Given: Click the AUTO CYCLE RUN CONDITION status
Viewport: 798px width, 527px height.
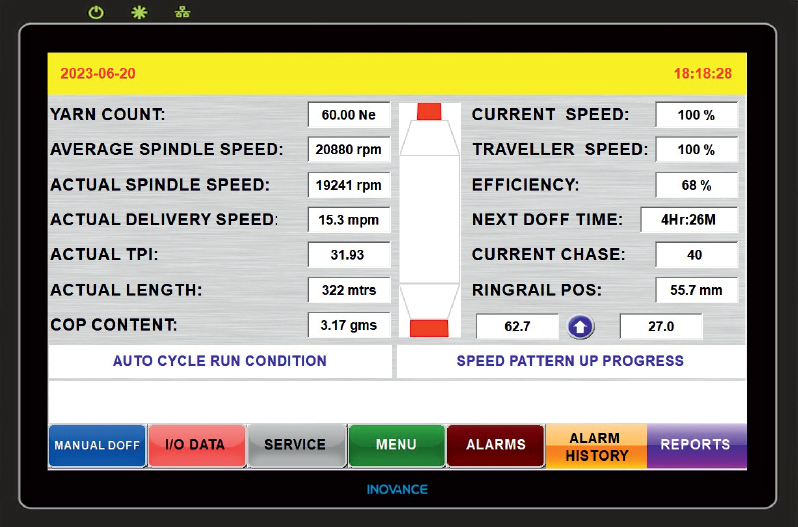Looking at the screenshot, I should point(220,361).
